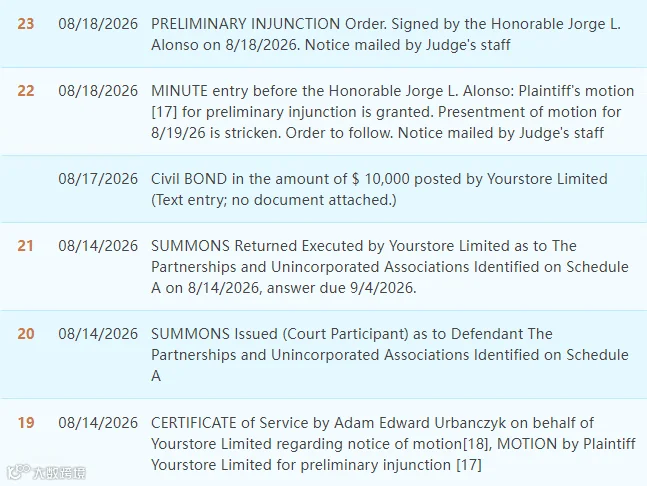Viewport: 647px width, 486px height.
Task: Click the SUMMONS Issued description text
Action: 390,355
